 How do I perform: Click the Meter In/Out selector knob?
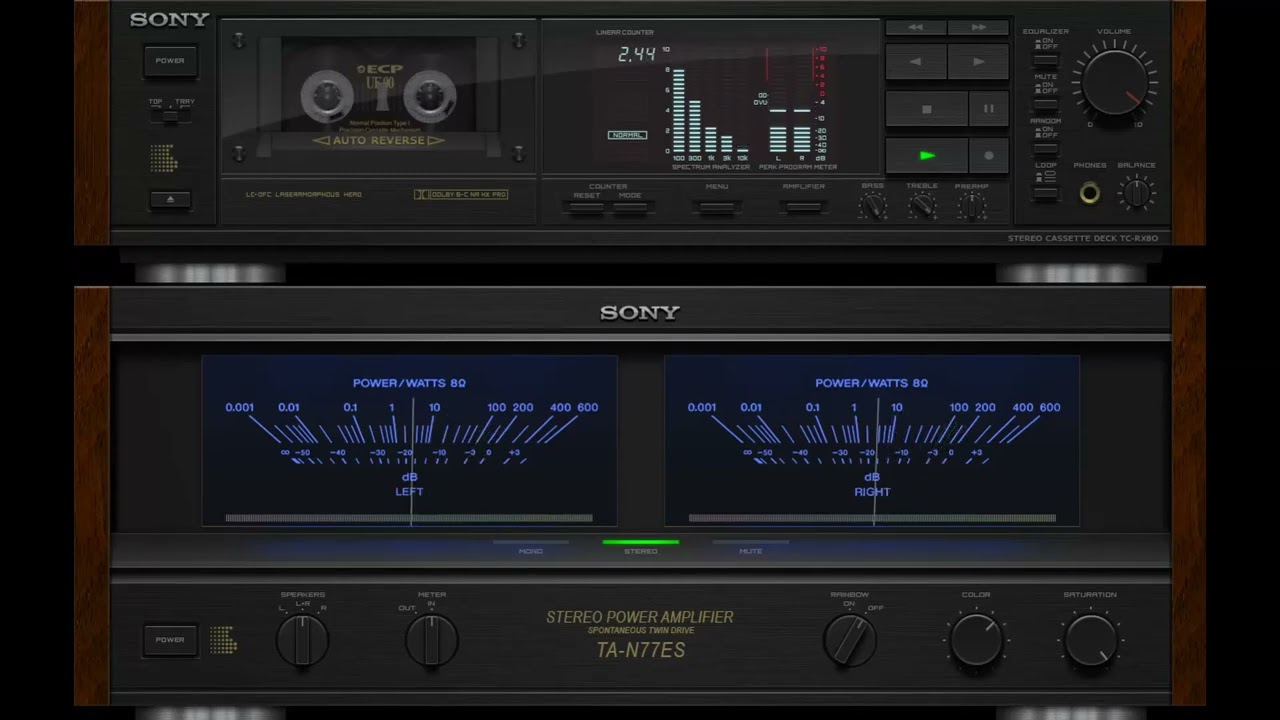pyautogui.click(x=432, y=640)
